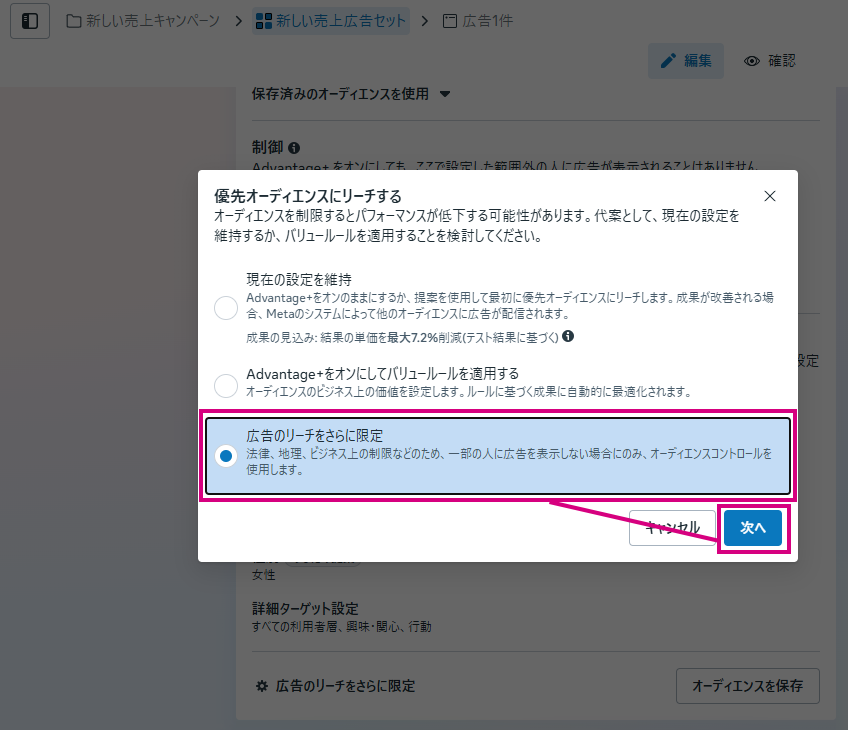This screenshot has height=730, width=849.
Task: Switch to 確認 with the eye icon
Action: 770,61
